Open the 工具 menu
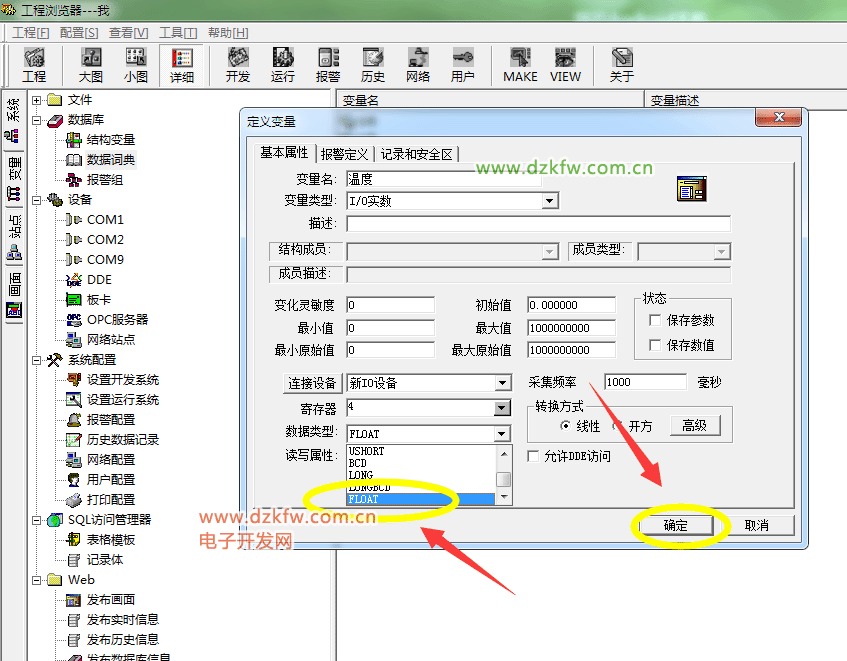Viewport: 847px width, 661px height. [x=178, y=33]
